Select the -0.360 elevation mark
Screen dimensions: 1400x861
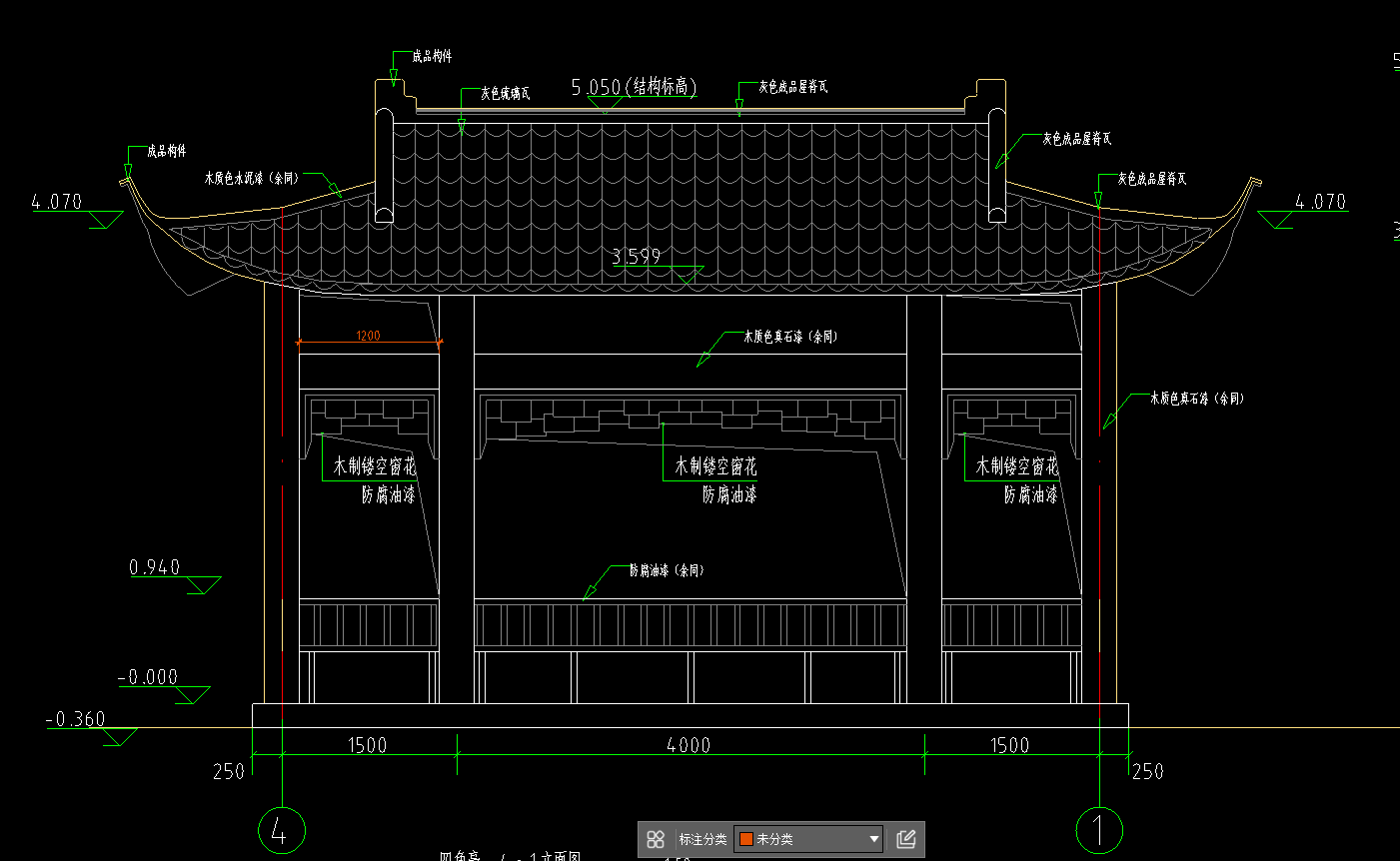(76, 719)
